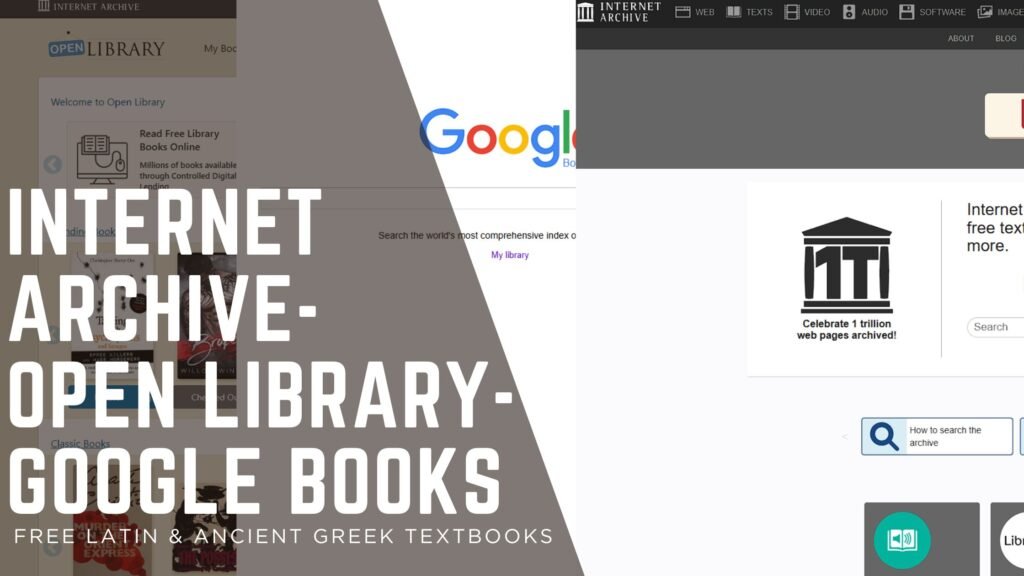Image resolution: width=1024 pixels, height=576 pixels.
Task: Select the VIDEO film-reel icon
Action: (791, 12)
